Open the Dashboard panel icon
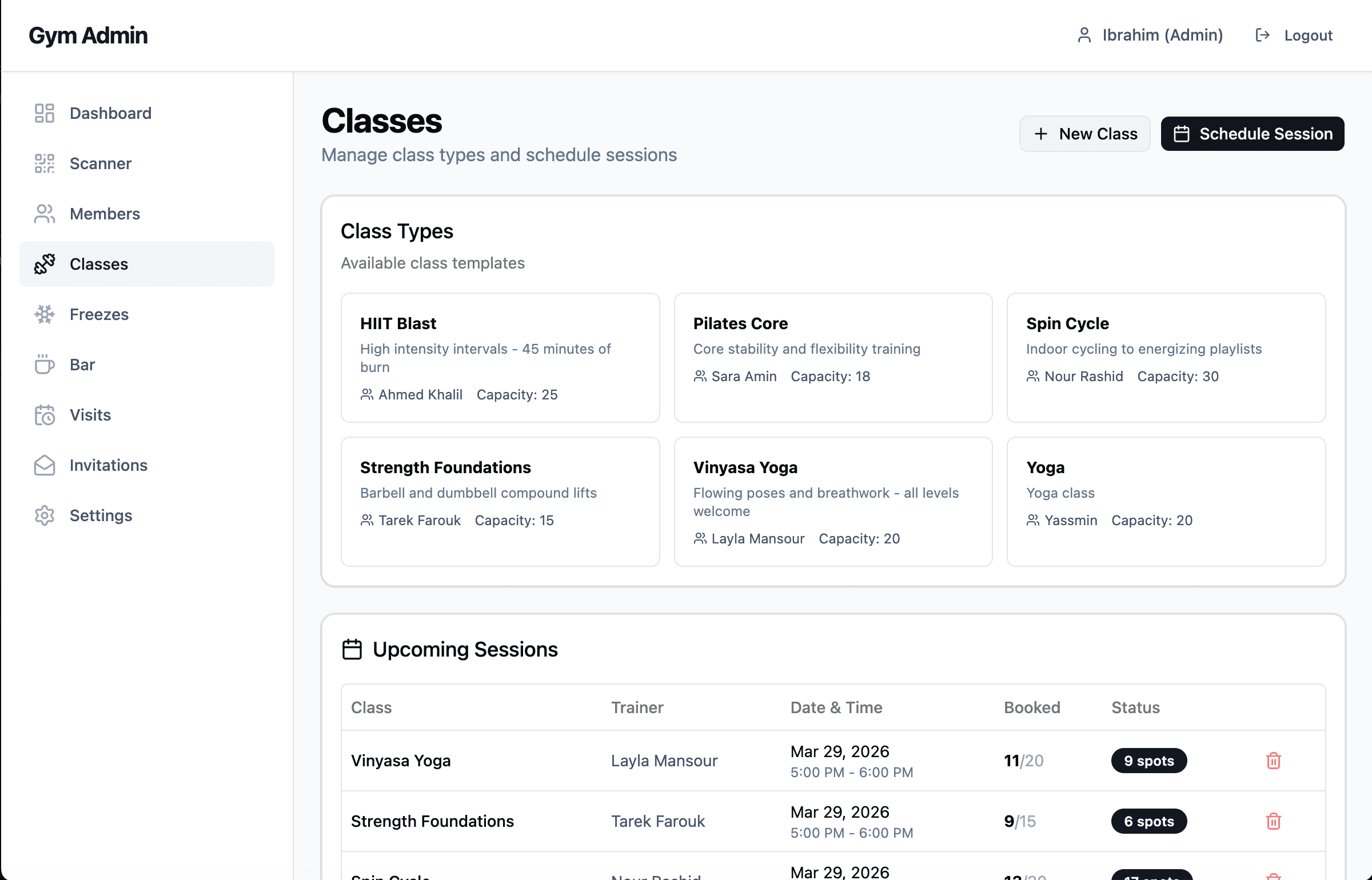The height and width of the screenshot is (880, 1372). 45,113
